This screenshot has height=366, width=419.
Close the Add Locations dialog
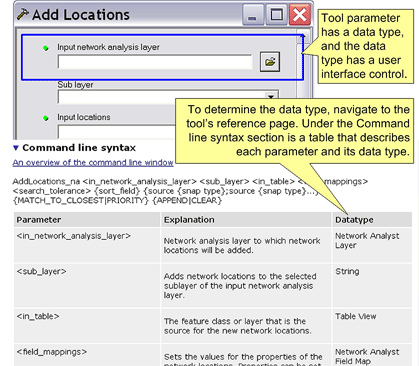(x=299, y=15)
